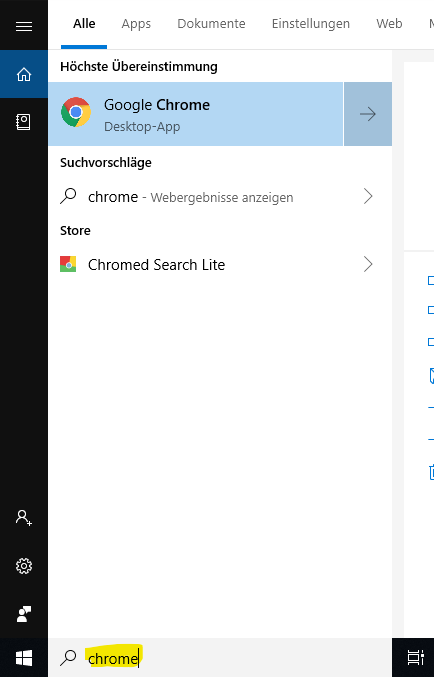Click the add account icon

pyautogui.click(x=24, y=517)
